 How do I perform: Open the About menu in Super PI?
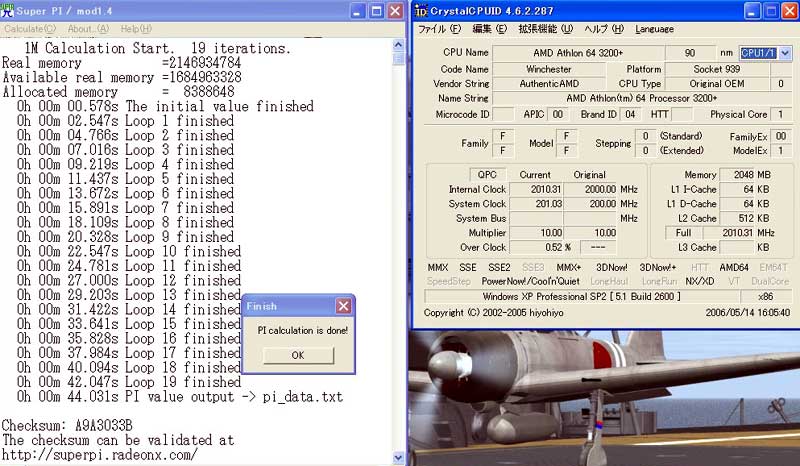(x=88, y=29)
